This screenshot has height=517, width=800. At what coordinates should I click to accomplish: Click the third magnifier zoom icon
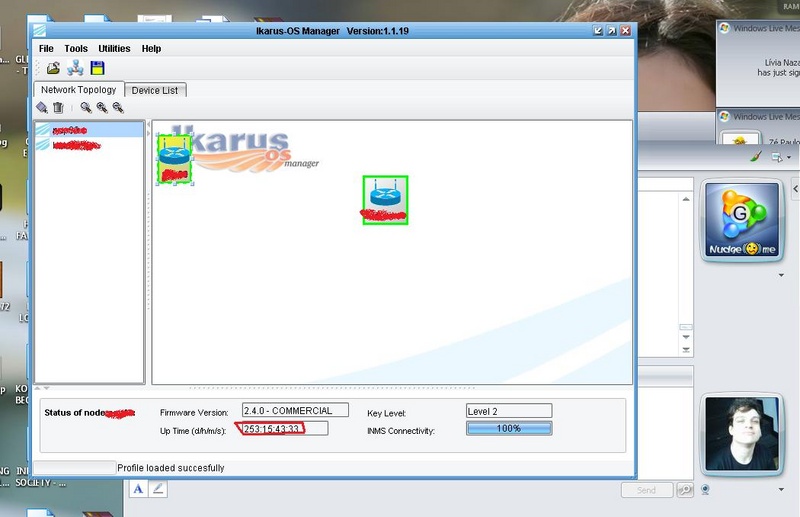pos(118,107)
